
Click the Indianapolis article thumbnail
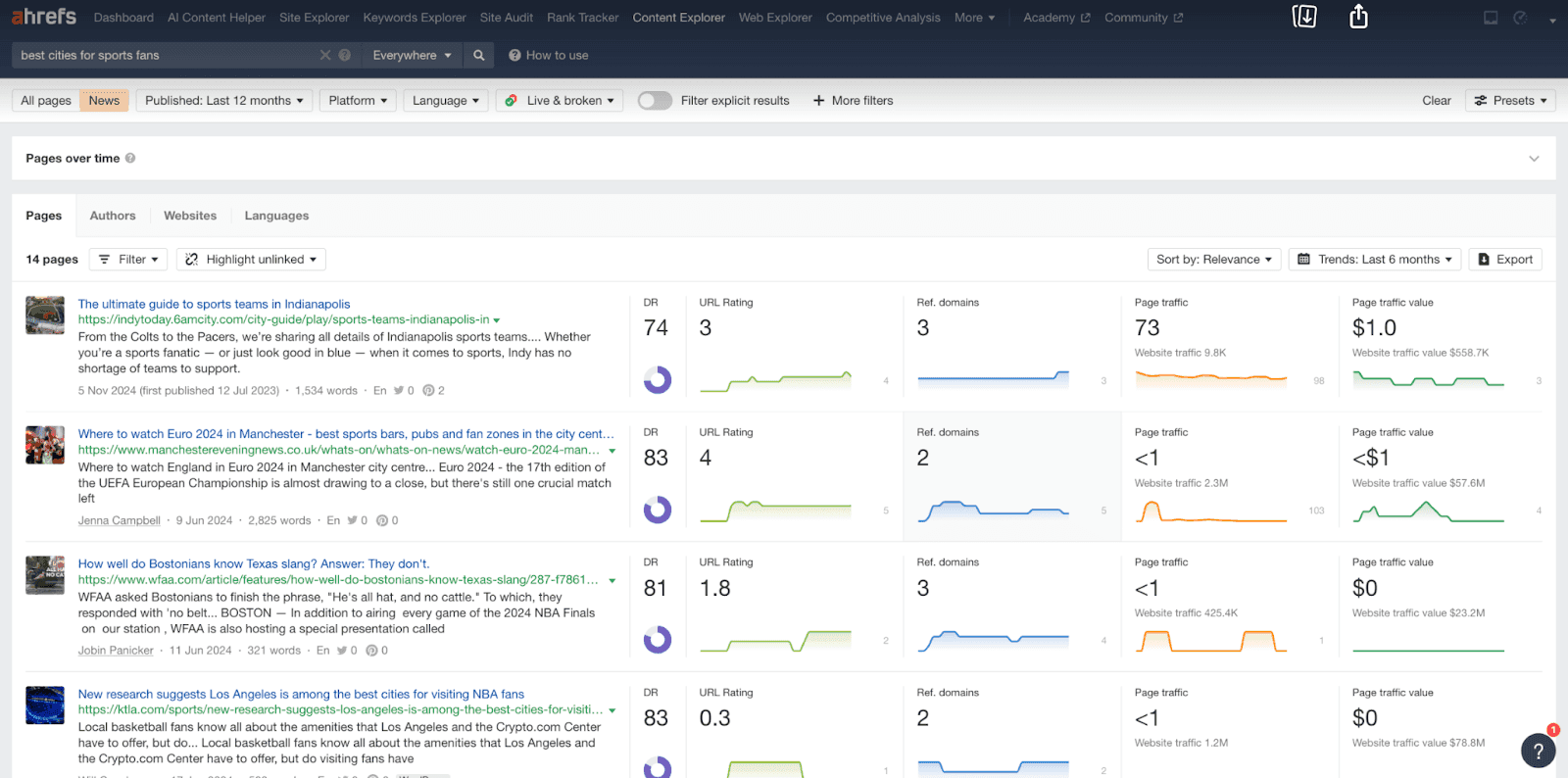tap(45, 316)
